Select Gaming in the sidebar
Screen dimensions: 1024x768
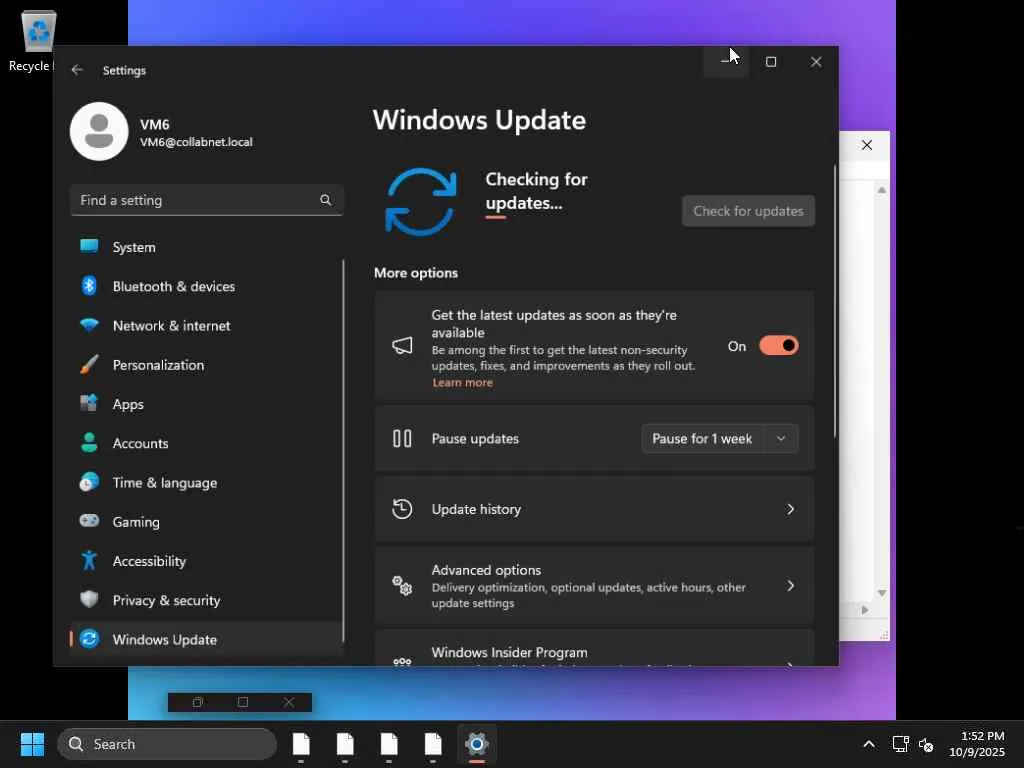[x=206, y=521]
